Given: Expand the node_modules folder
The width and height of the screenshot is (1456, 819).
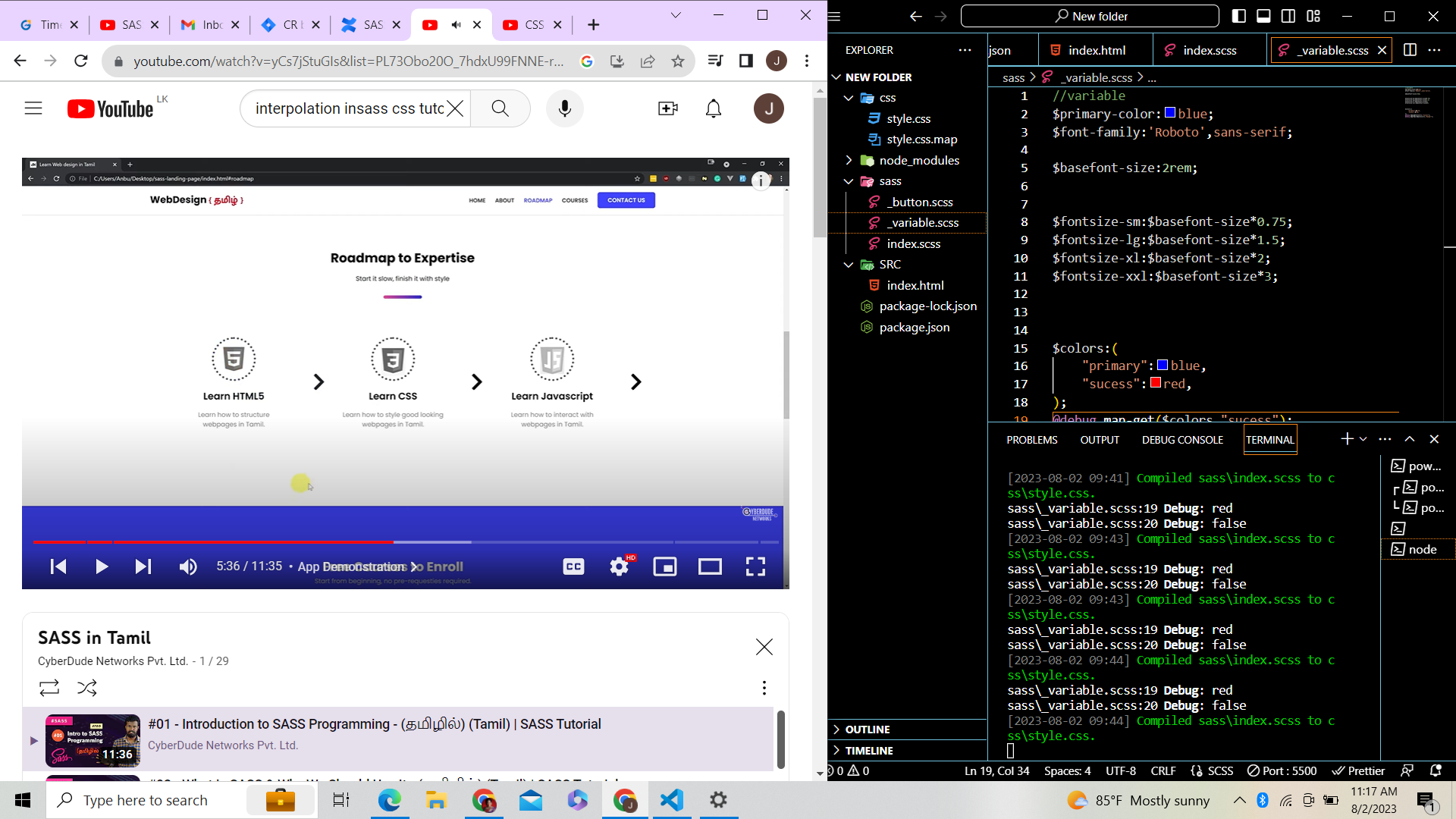Looking at the screenshot, I should click(x=849, y=160).
